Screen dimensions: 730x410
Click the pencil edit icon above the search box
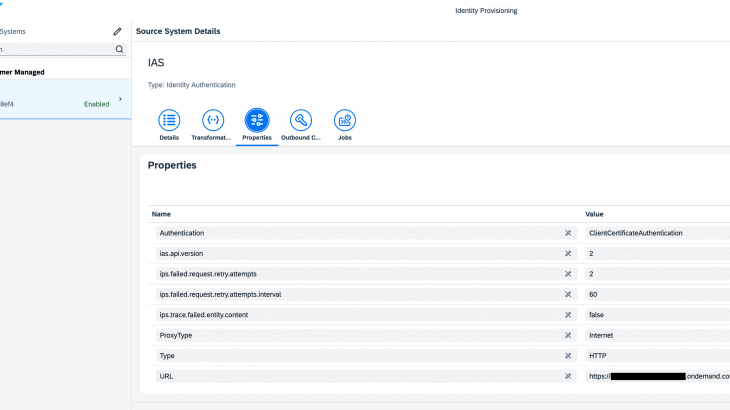(x=117, y=31)
